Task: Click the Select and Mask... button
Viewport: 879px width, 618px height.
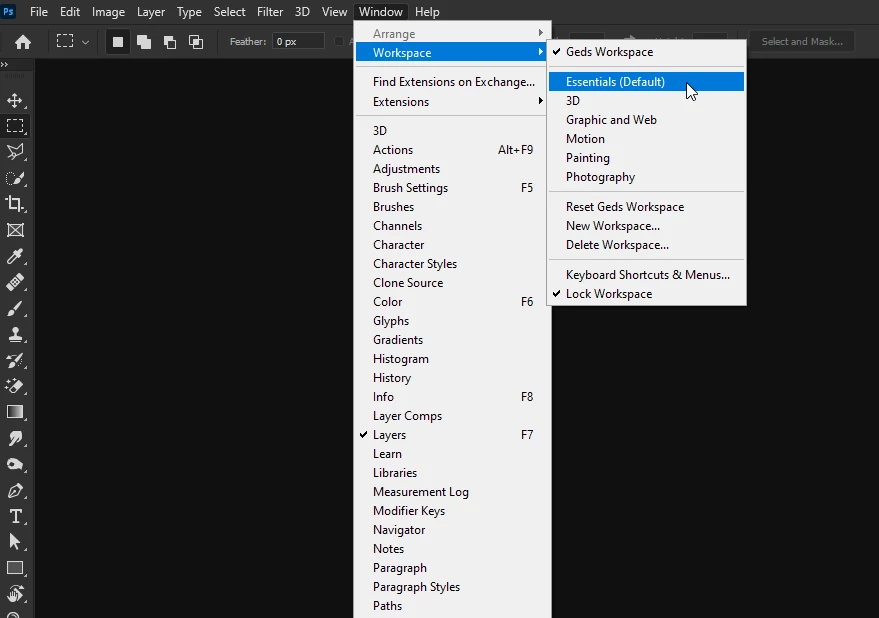Action: [x=802, y=41]
